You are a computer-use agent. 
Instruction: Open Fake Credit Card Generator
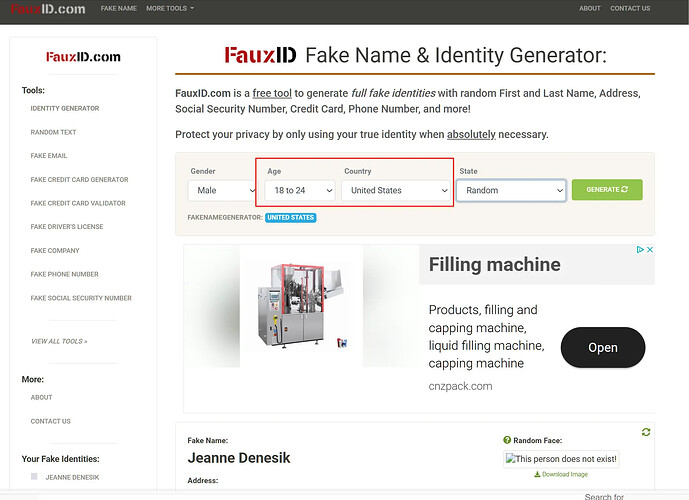[x=79, y=179]
